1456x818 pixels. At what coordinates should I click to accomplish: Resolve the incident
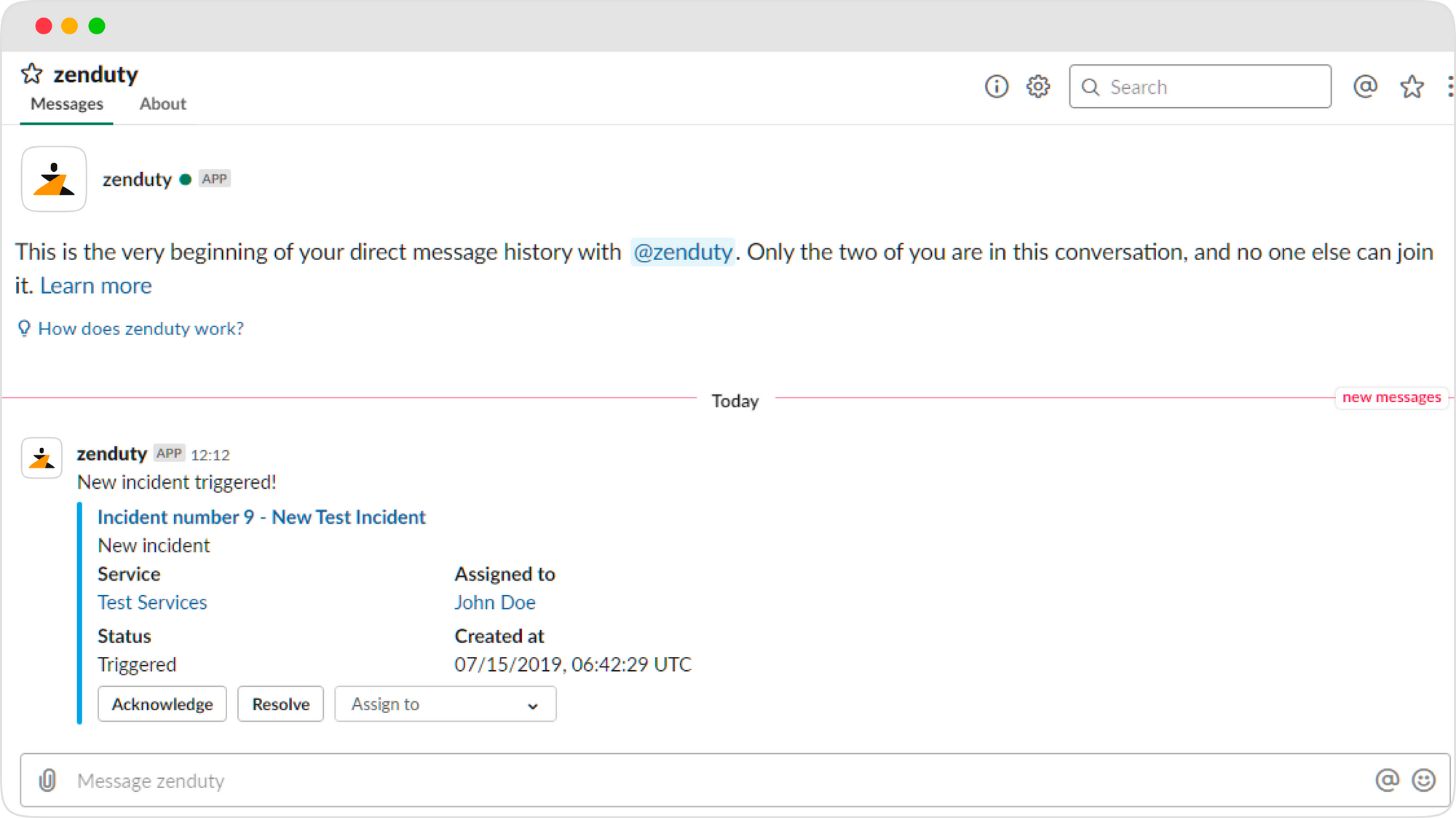(x=281, y=704)
